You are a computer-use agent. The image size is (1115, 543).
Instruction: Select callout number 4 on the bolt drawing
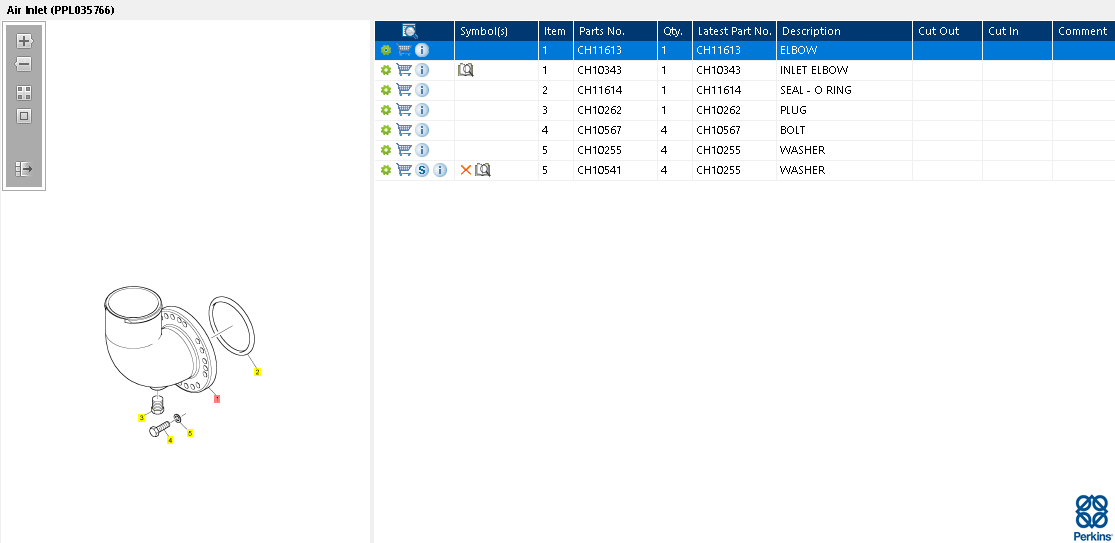[x=170, y=440]
